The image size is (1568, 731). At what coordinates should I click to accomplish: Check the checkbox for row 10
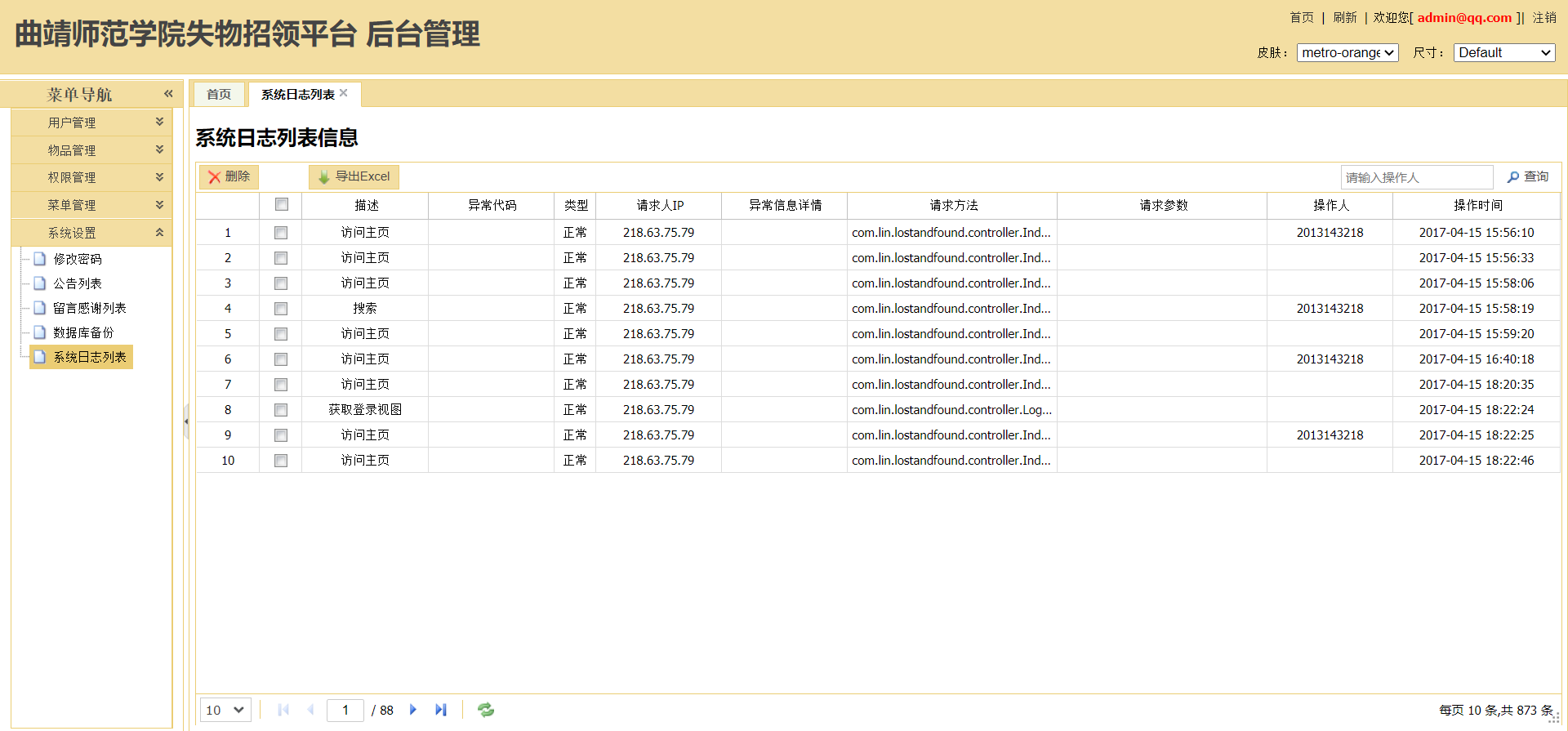pos(281,461)
